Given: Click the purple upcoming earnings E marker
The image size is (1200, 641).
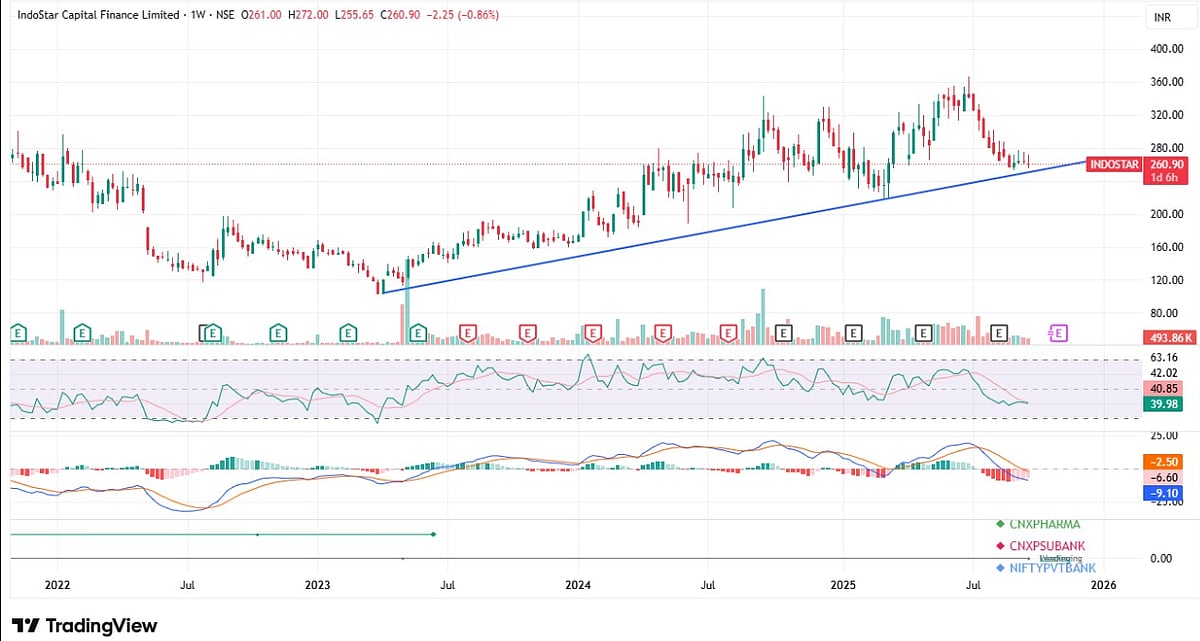Looking at the screenshot, I should (1058, 332).
